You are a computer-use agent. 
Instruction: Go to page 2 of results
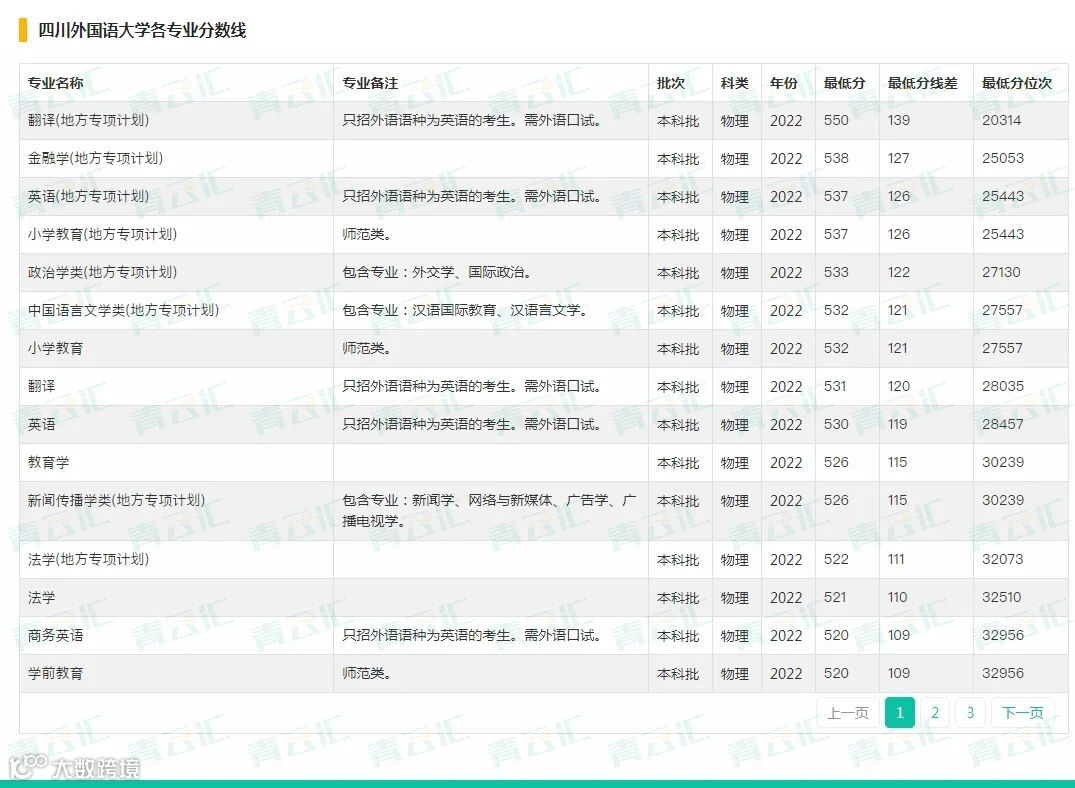tap(935, 713)
